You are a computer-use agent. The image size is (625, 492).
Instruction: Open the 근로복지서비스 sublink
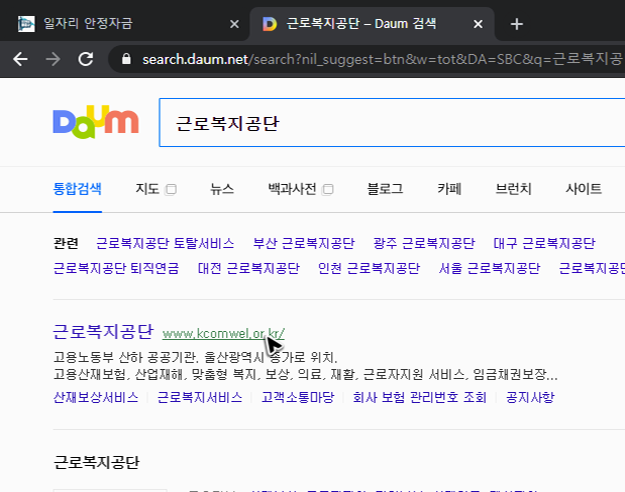[x=200, y=397]
